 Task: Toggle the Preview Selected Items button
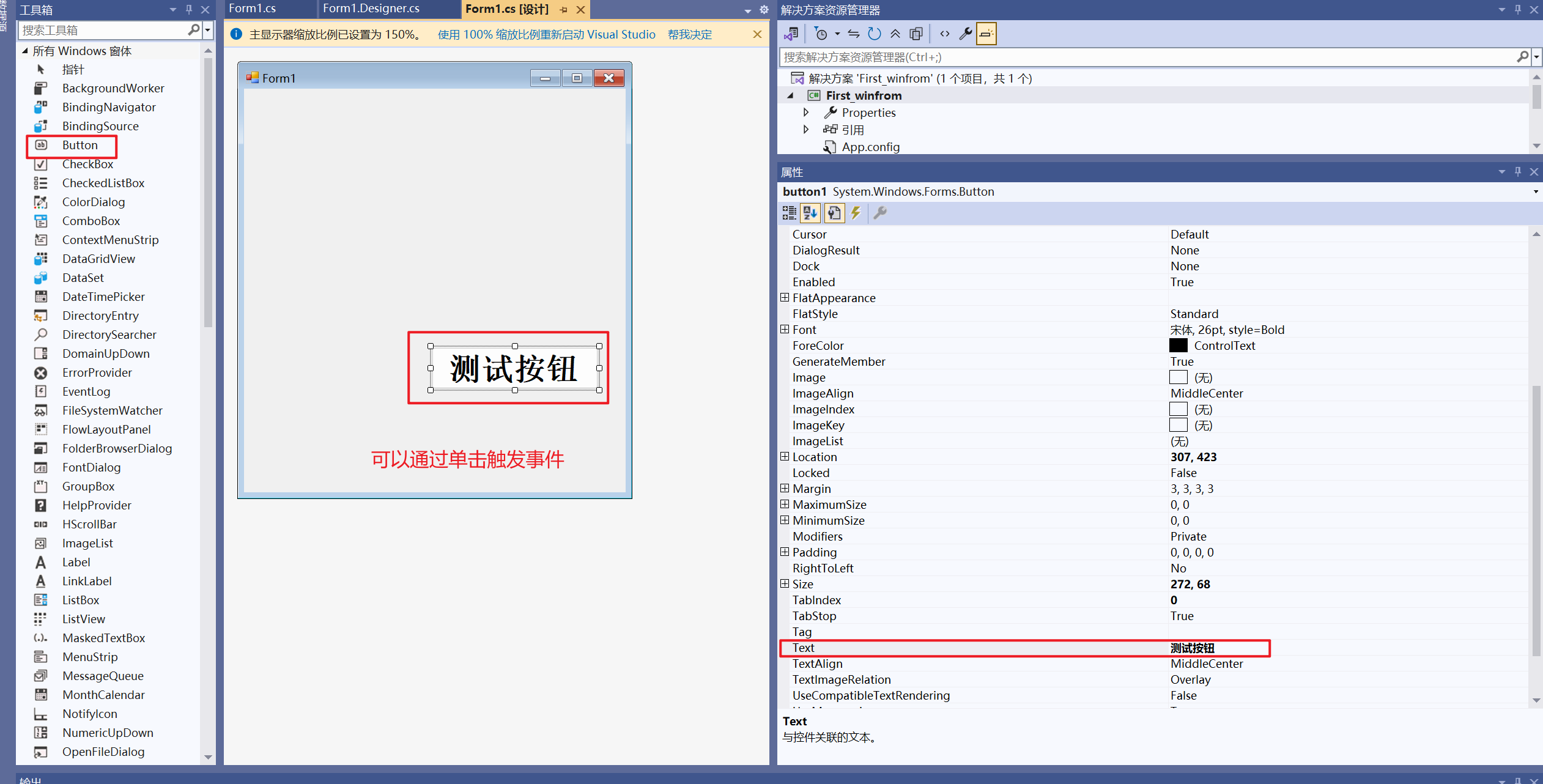986,34
